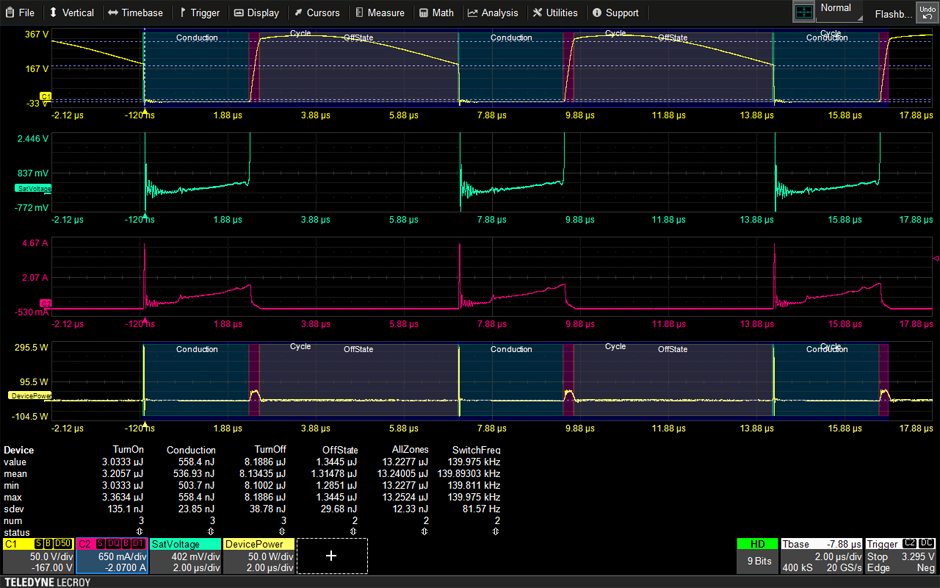Viewport: 940px width, 588px height.
Task: Click the HD 9 Bits resolution button
Action: pos(757,554)
